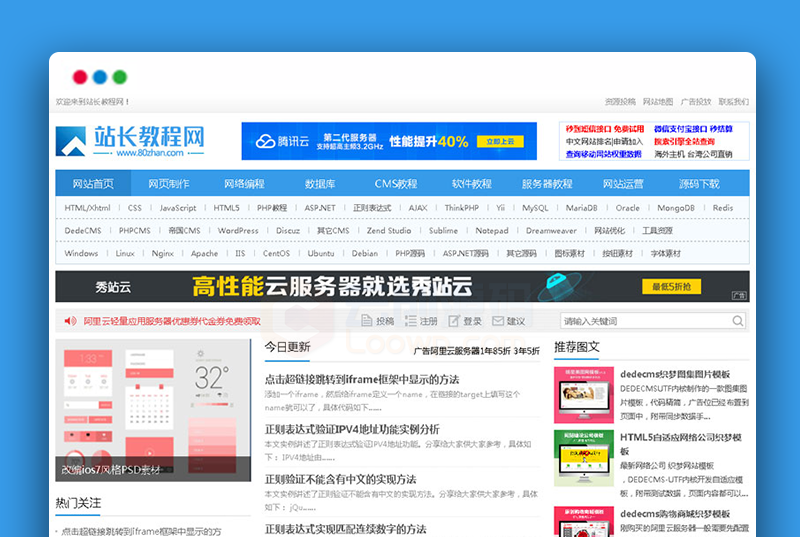
Task: Click the red window dot
Action: pyautogui.click(x=80, y=77)
